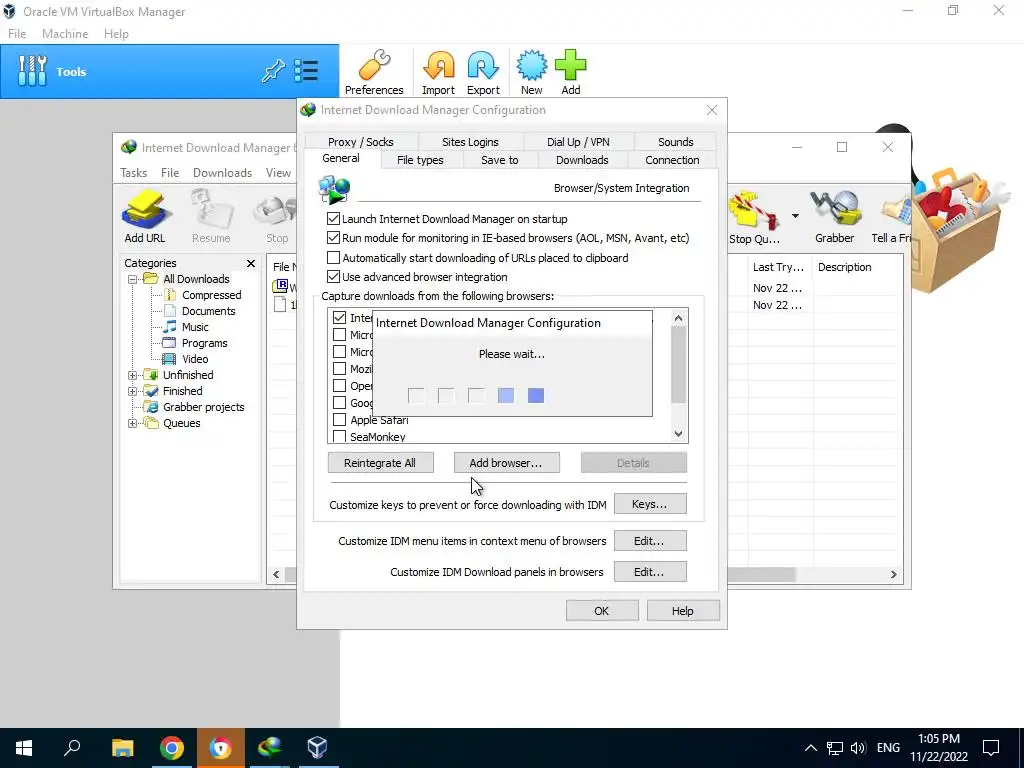Click Add browser... button
Screen dimensions: 1024x768
(x=506, y=462)
